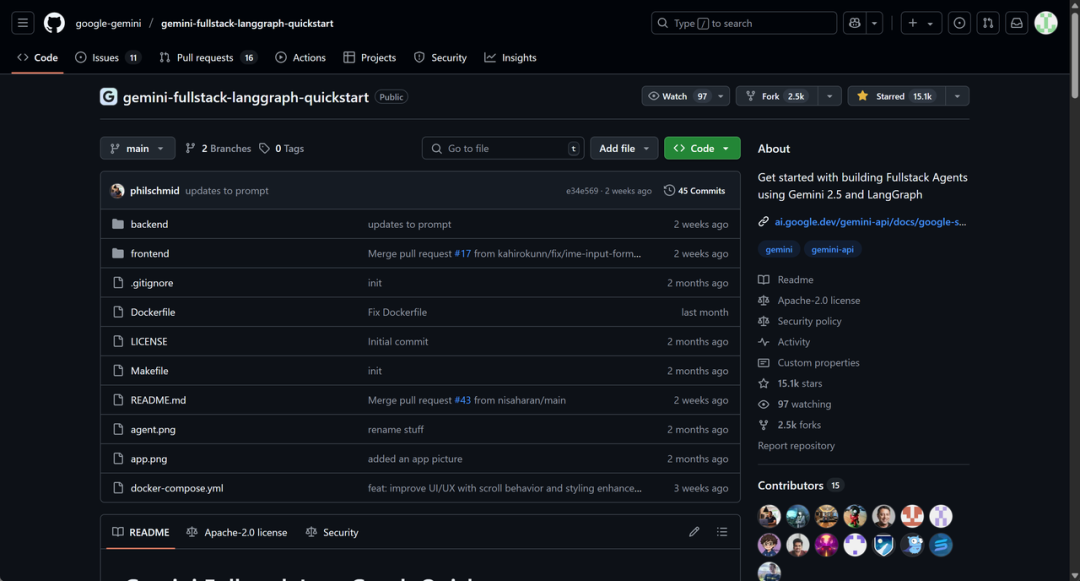Open Copilot chat icon in header
Image resolution: width=1080 pixels, height=581 pixels.
coord(855,23)
